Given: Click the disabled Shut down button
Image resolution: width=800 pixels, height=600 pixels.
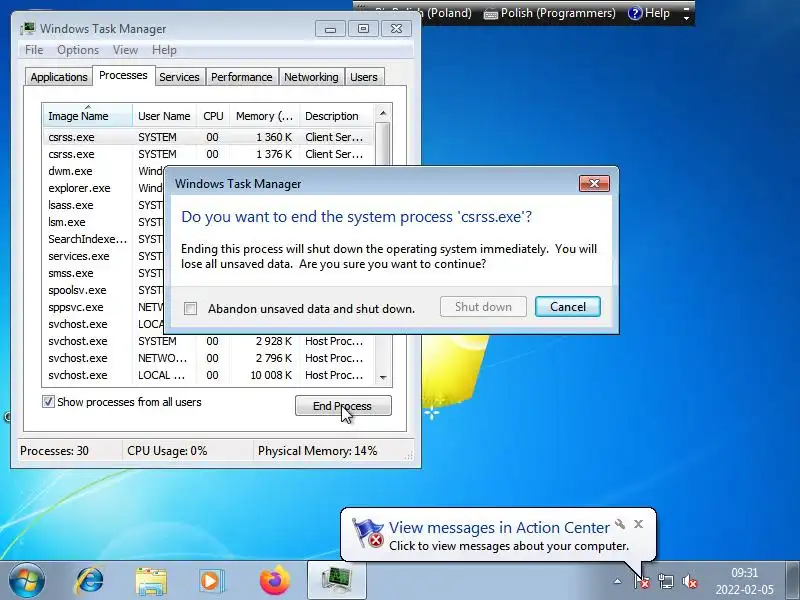Looking at the screenshot, I should pos(483,307).
